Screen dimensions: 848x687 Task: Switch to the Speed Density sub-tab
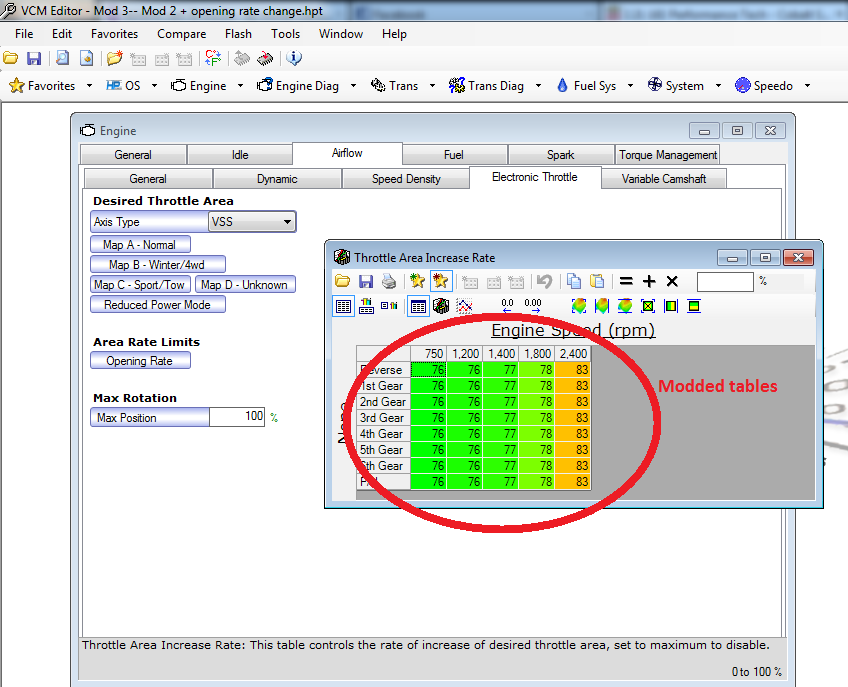[x=406, y=179]
